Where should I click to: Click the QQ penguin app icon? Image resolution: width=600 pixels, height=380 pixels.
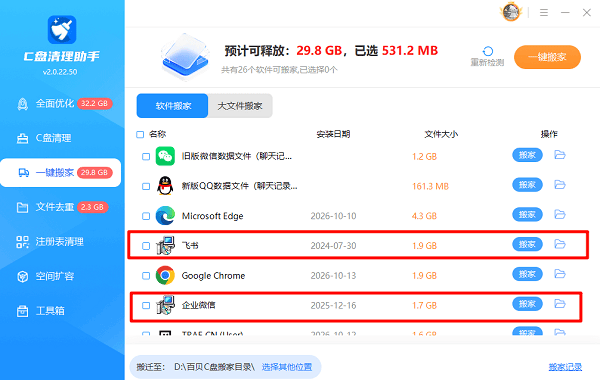(x=165, y=186)
